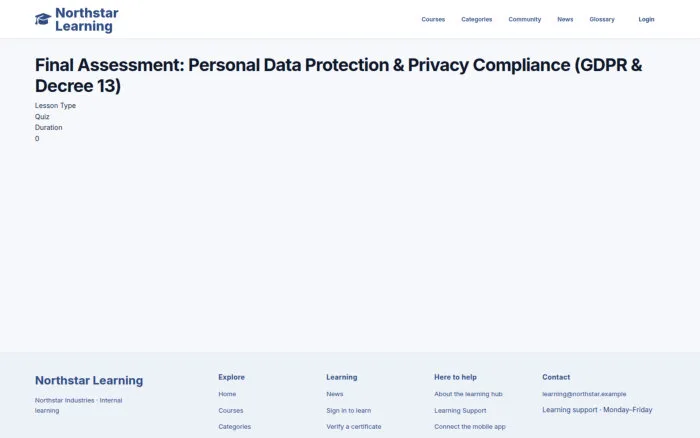
Task: Open News link in footer Learning column
Action: pos(335,394)
